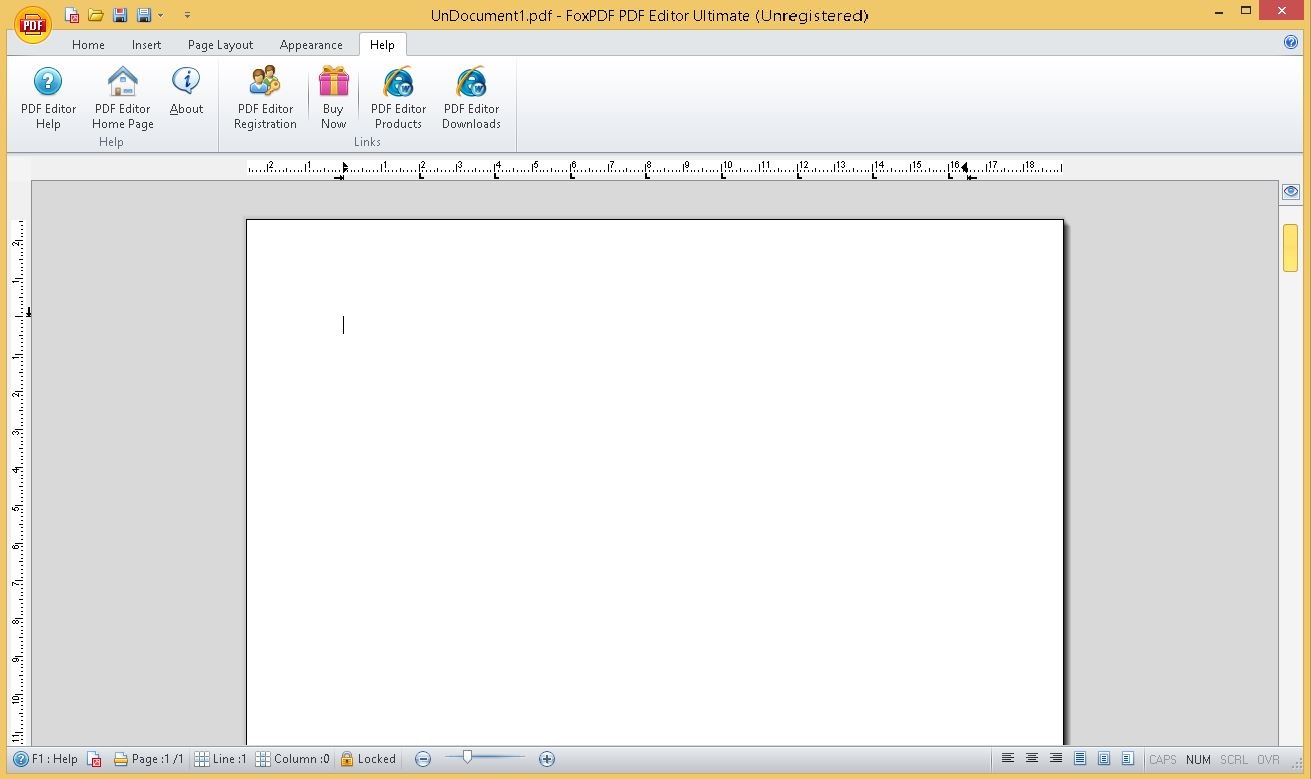Toggle the Locked status indicator
The height and width of the screenshot is (779, 1311).
(368, 759)
